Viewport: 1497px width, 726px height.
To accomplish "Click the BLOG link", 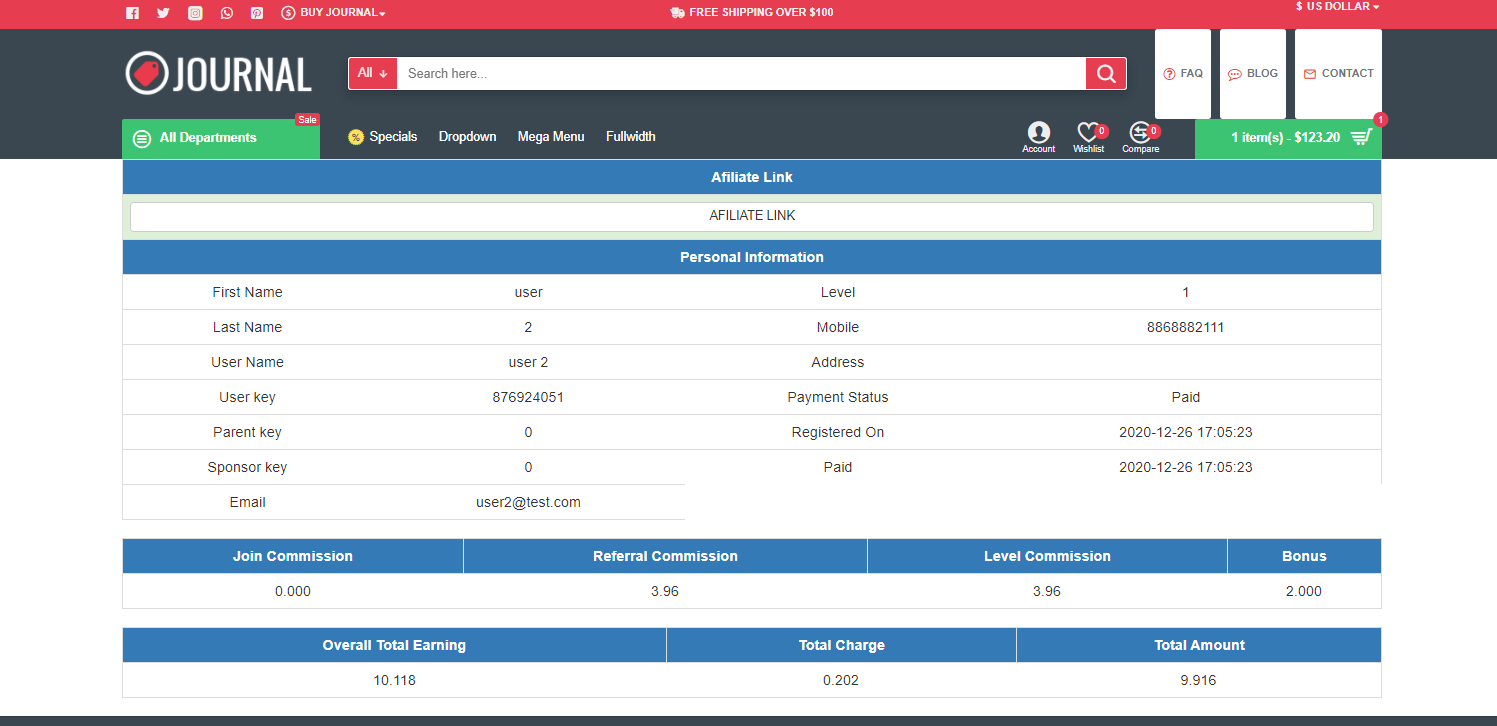I will tap(1252, 72).
